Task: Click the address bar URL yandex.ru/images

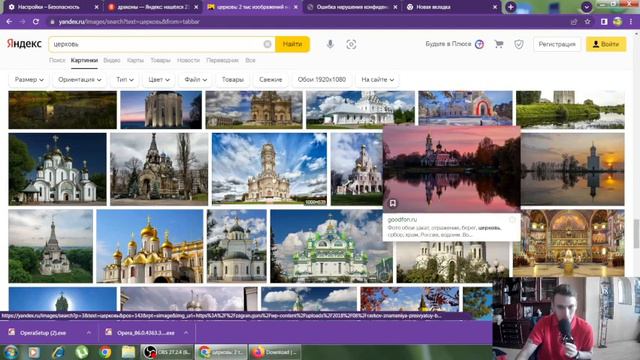Action: point(129,22)
